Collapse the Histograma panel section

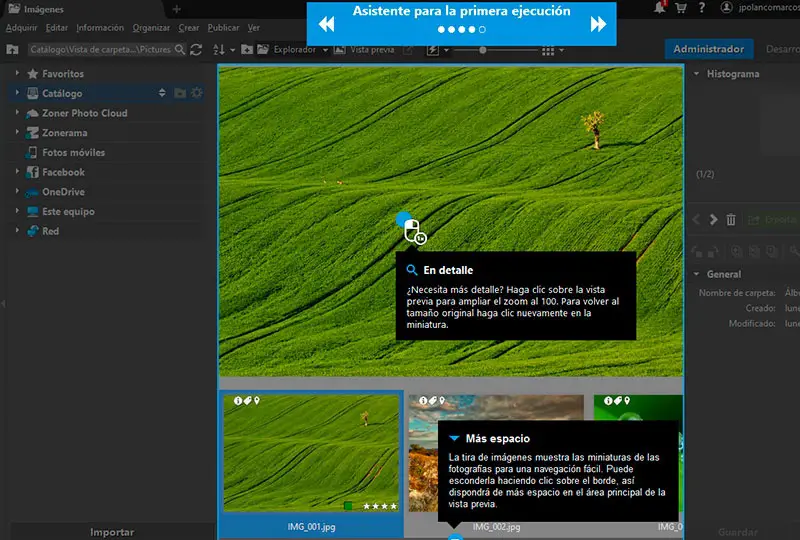(x=696, y=73)
